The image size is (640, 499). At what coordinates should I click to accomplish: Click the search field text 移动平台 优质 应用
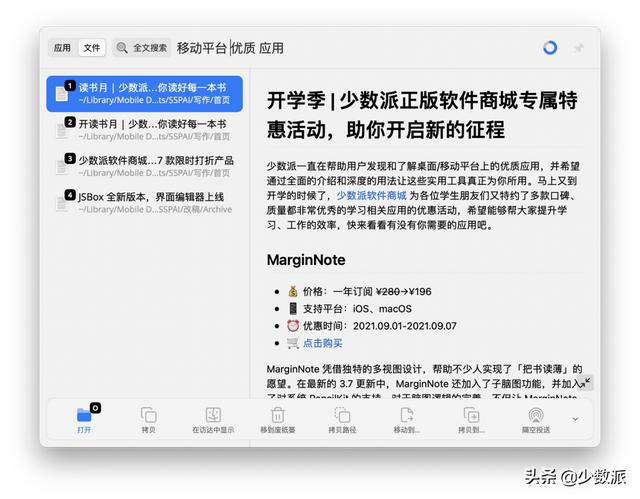coord(230,48)
